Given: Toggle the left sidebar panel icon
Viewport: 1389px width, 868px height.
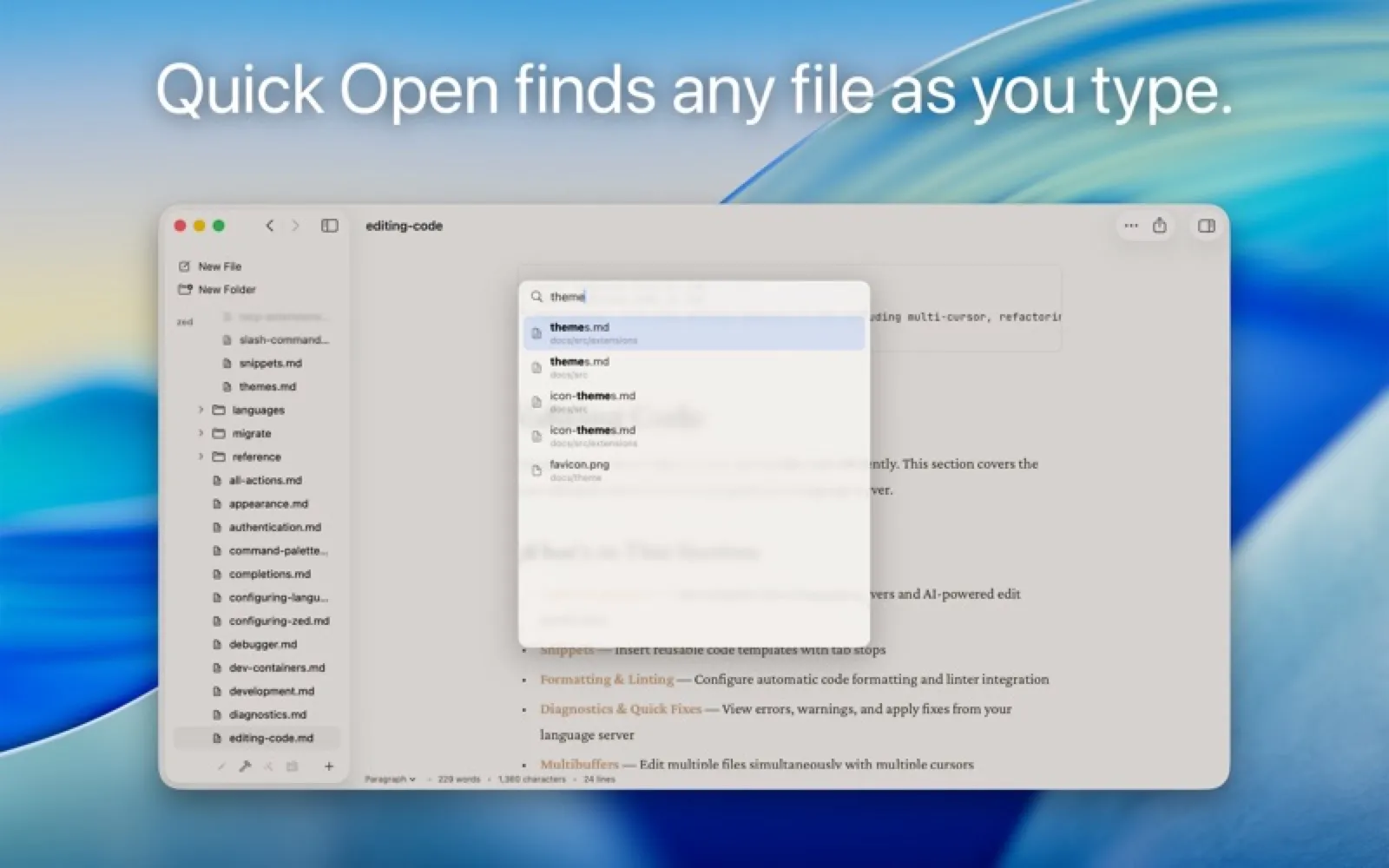Looking at the screenshot, I should [329, 226].
